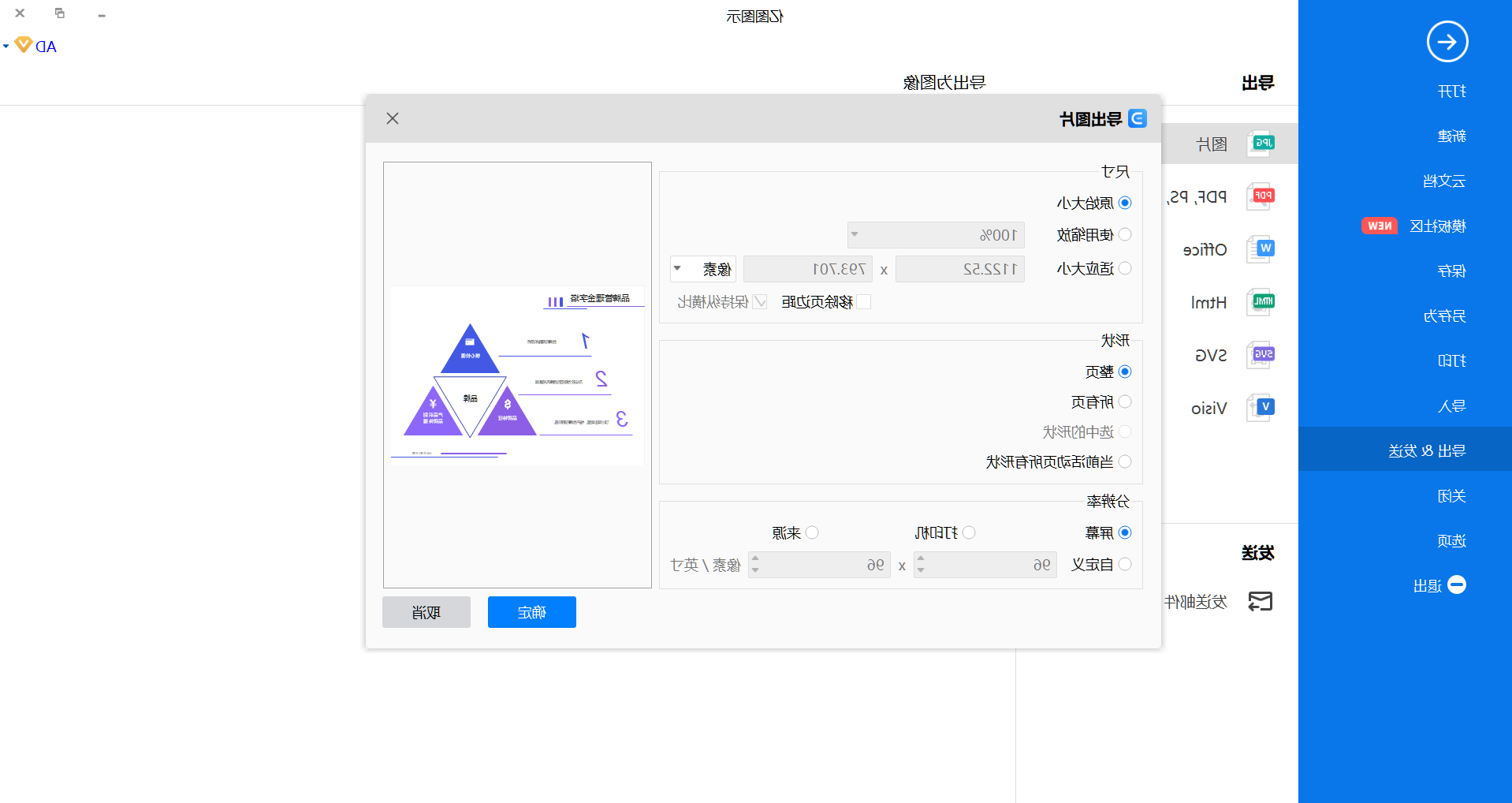
Task: Select the 原始大小 radio button
Action: click(1125, 203)
